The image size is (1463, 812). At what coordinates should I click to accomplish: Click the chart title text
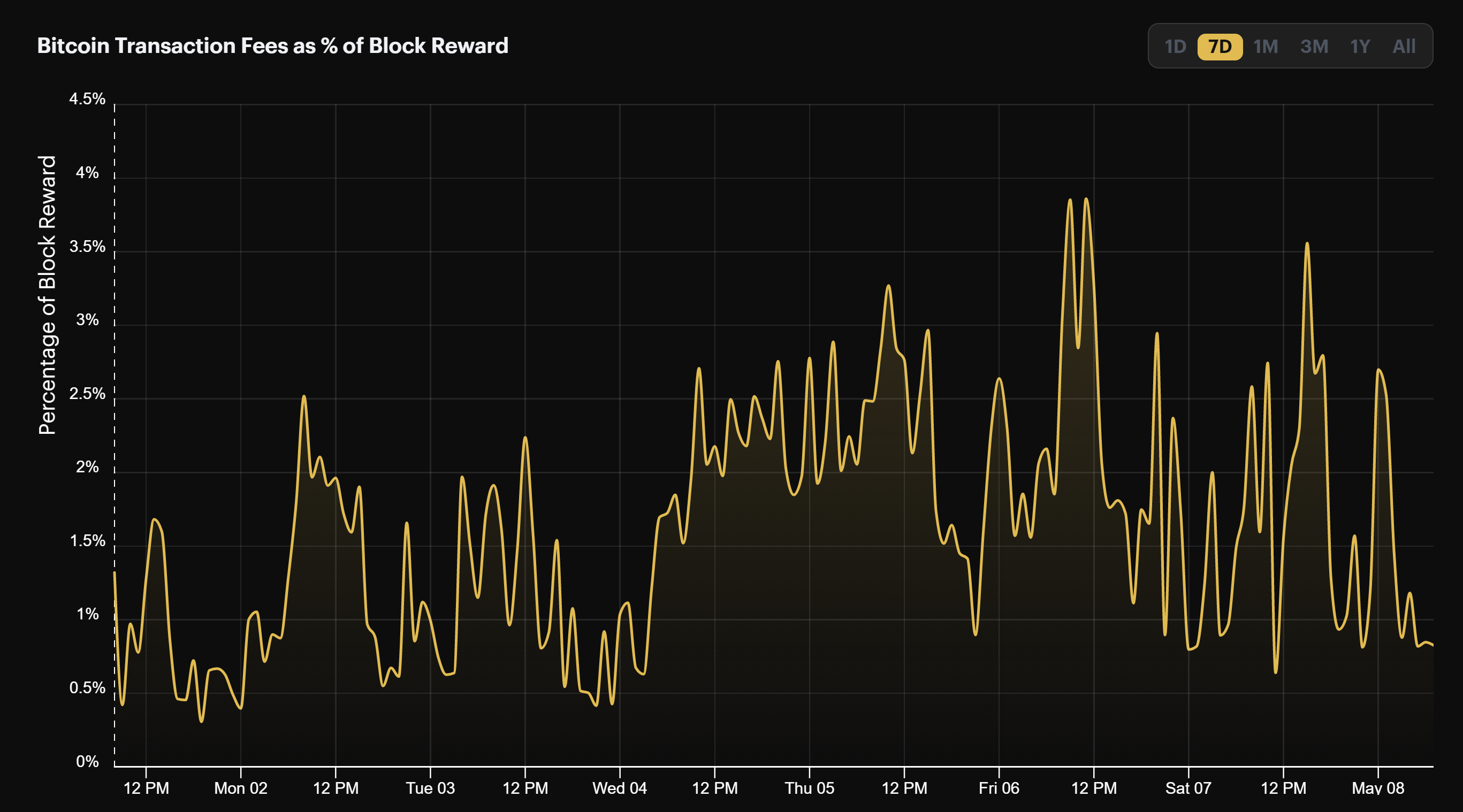(272, 45)
